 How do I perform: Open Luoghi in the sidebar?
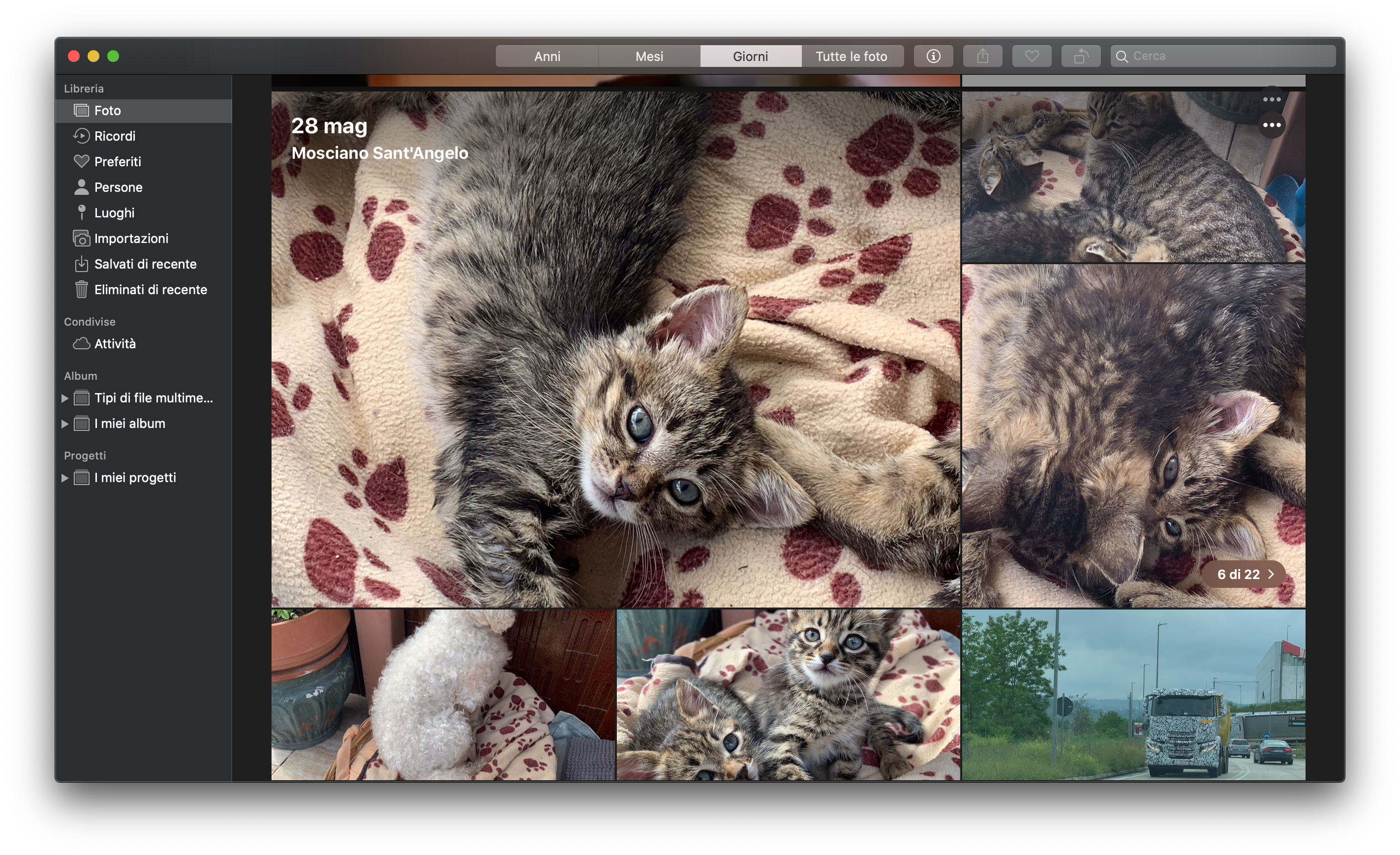coord(144,213)
